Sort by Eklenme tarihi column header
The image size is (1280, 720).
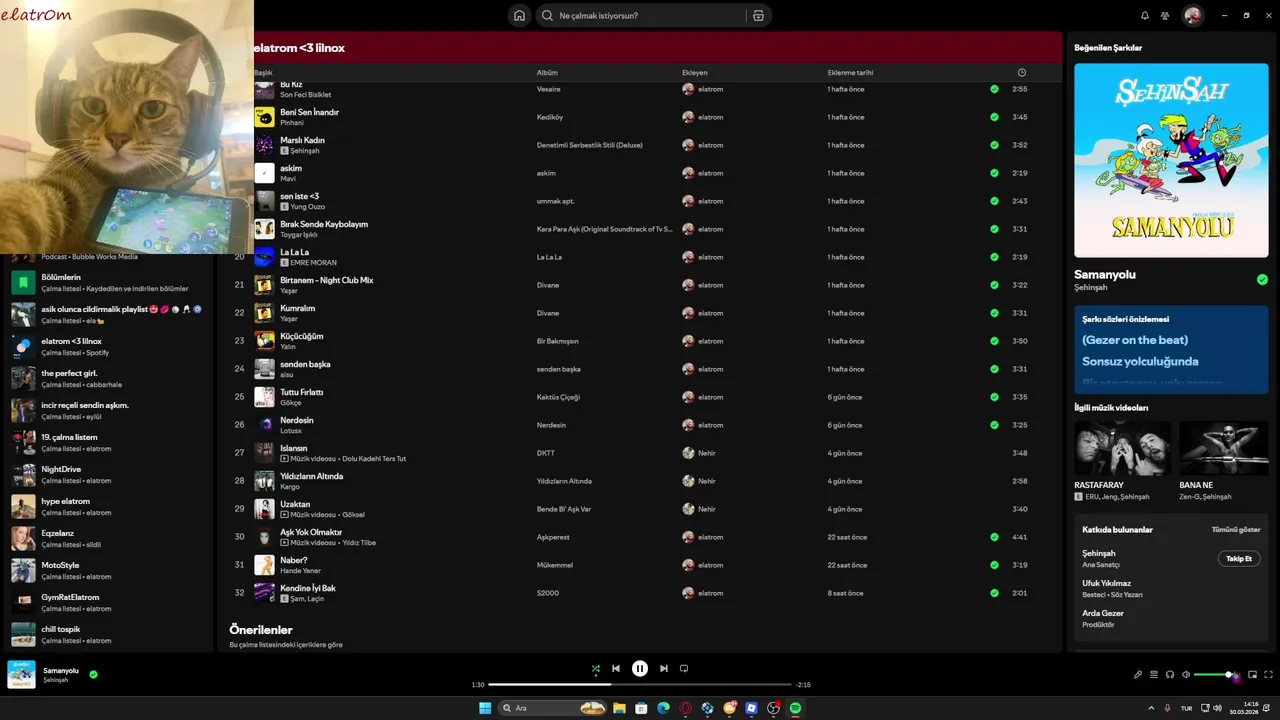pyautogui.click(x=850, y=73)
